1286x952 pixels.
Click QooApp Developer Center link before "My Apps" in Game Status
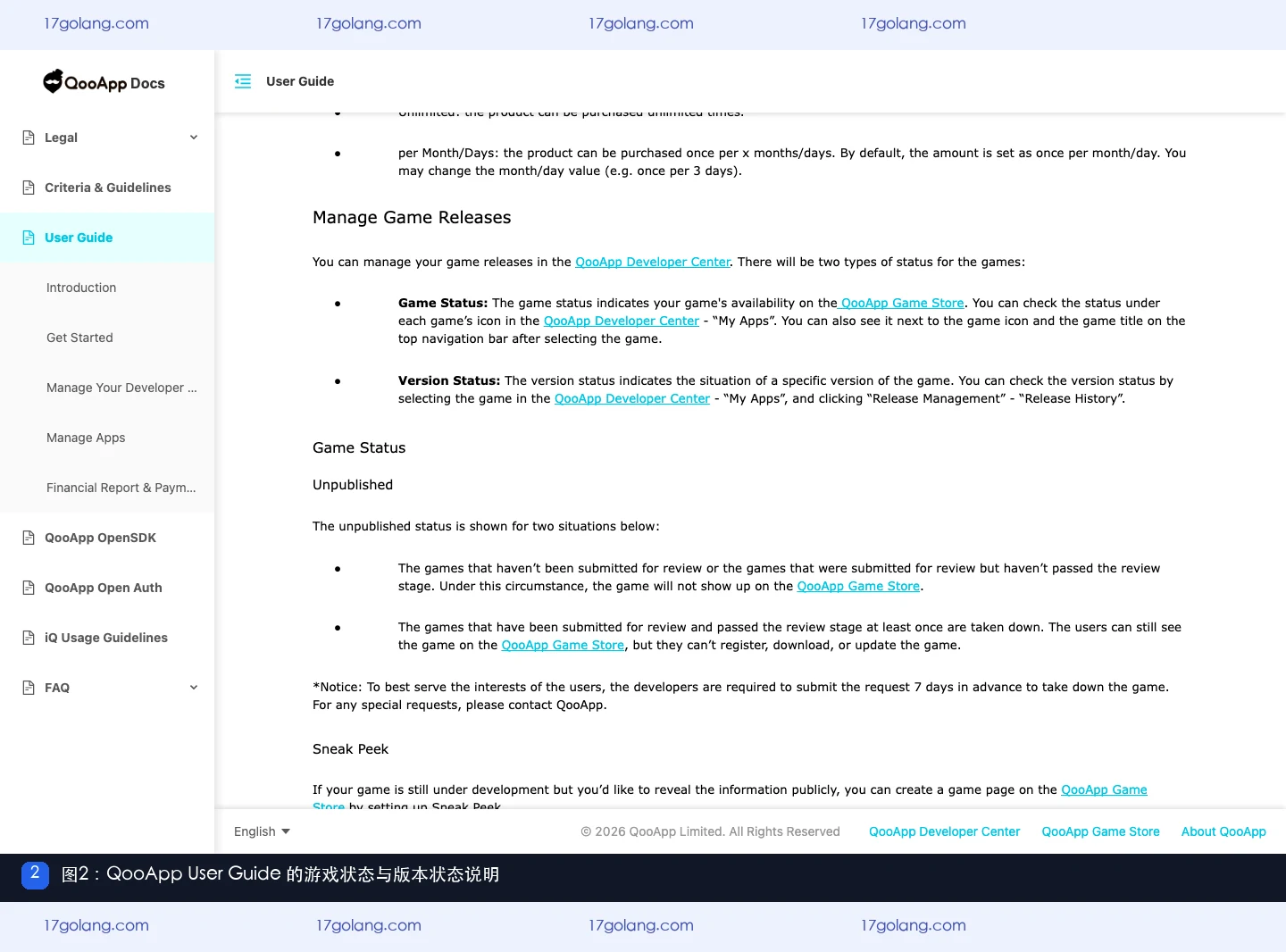coord(622,321)
